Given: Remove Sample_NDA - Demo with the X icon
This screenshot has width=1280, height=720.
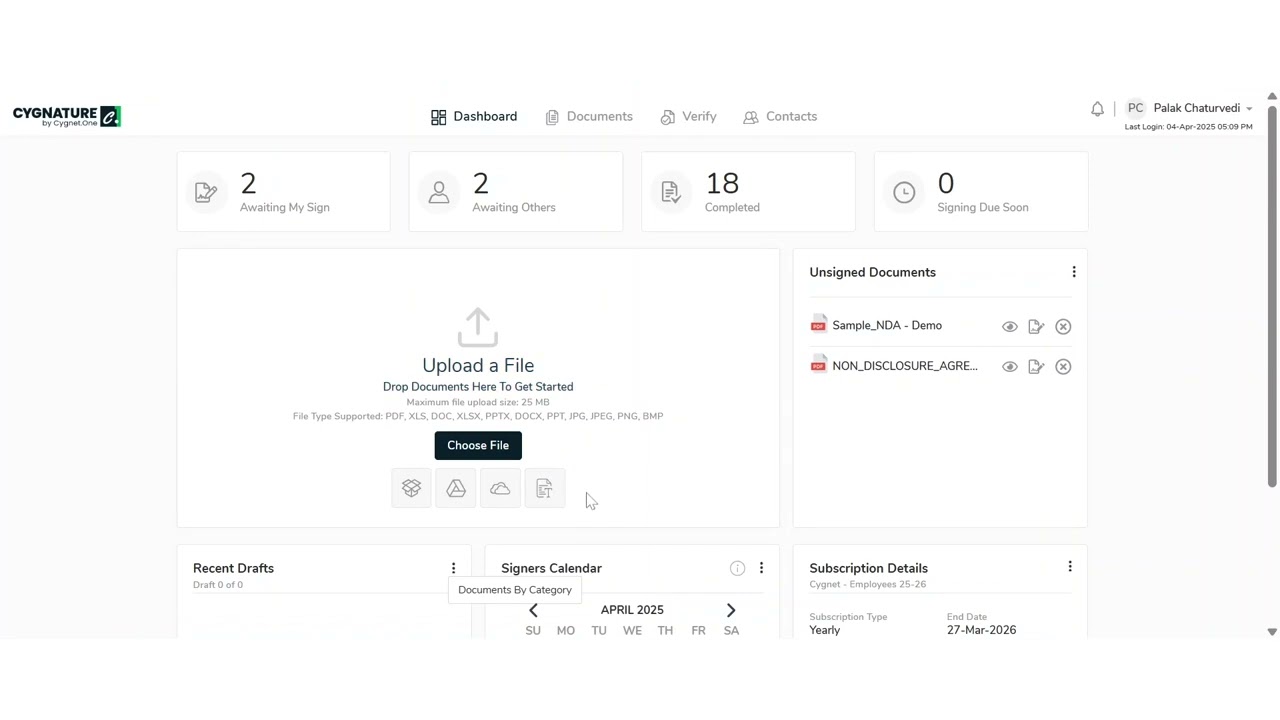Looking at the screenshot, I should [1063, 327].
